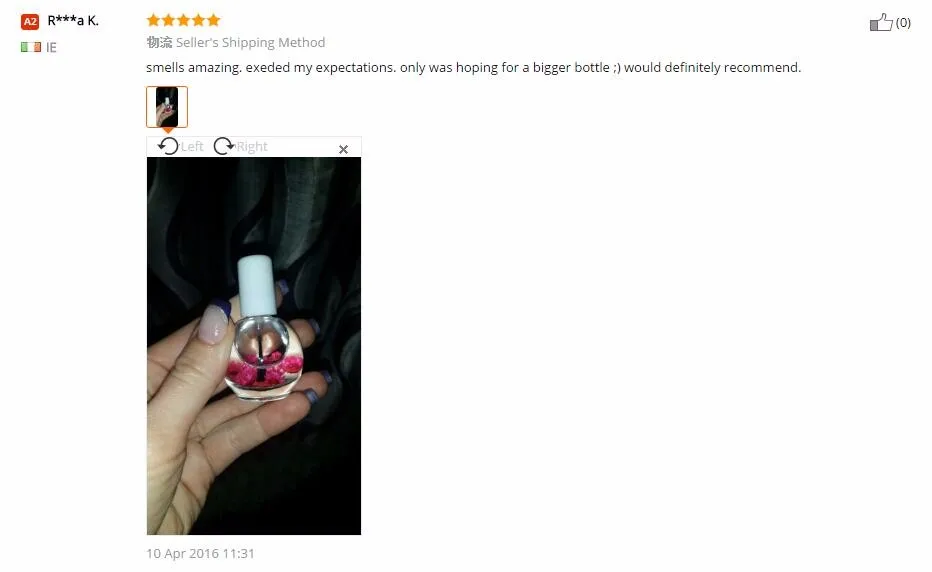The height and width of the screenshot is (572, 932).
Task: Click the orange pointer below thumbnail
Action: click(x=168, y=130)
